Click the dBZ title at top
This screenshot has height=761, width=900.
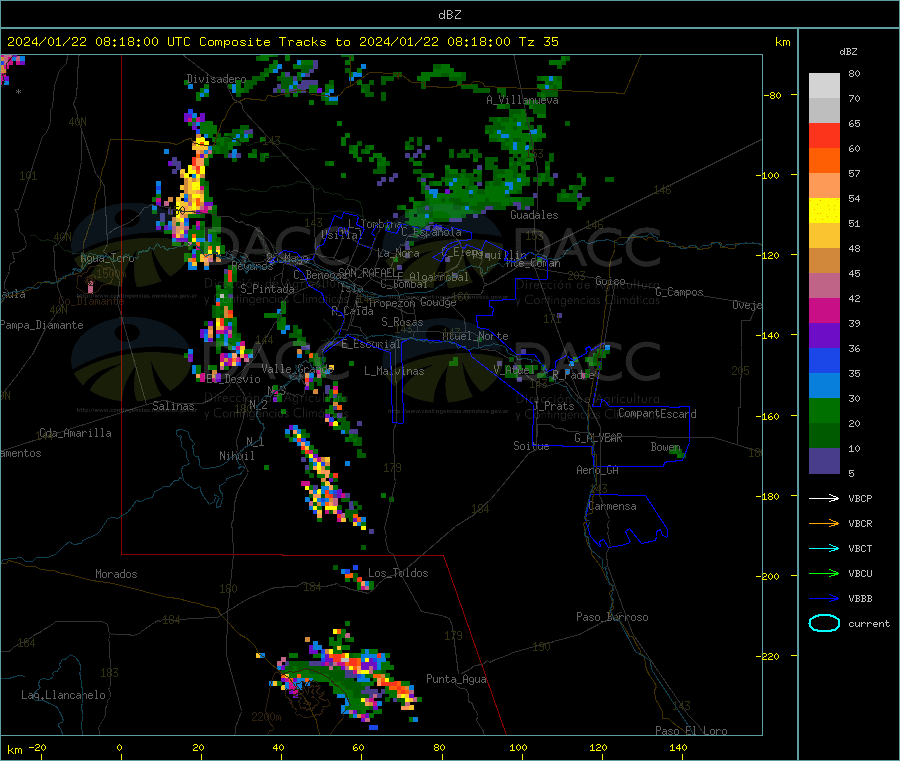point(449,15)
